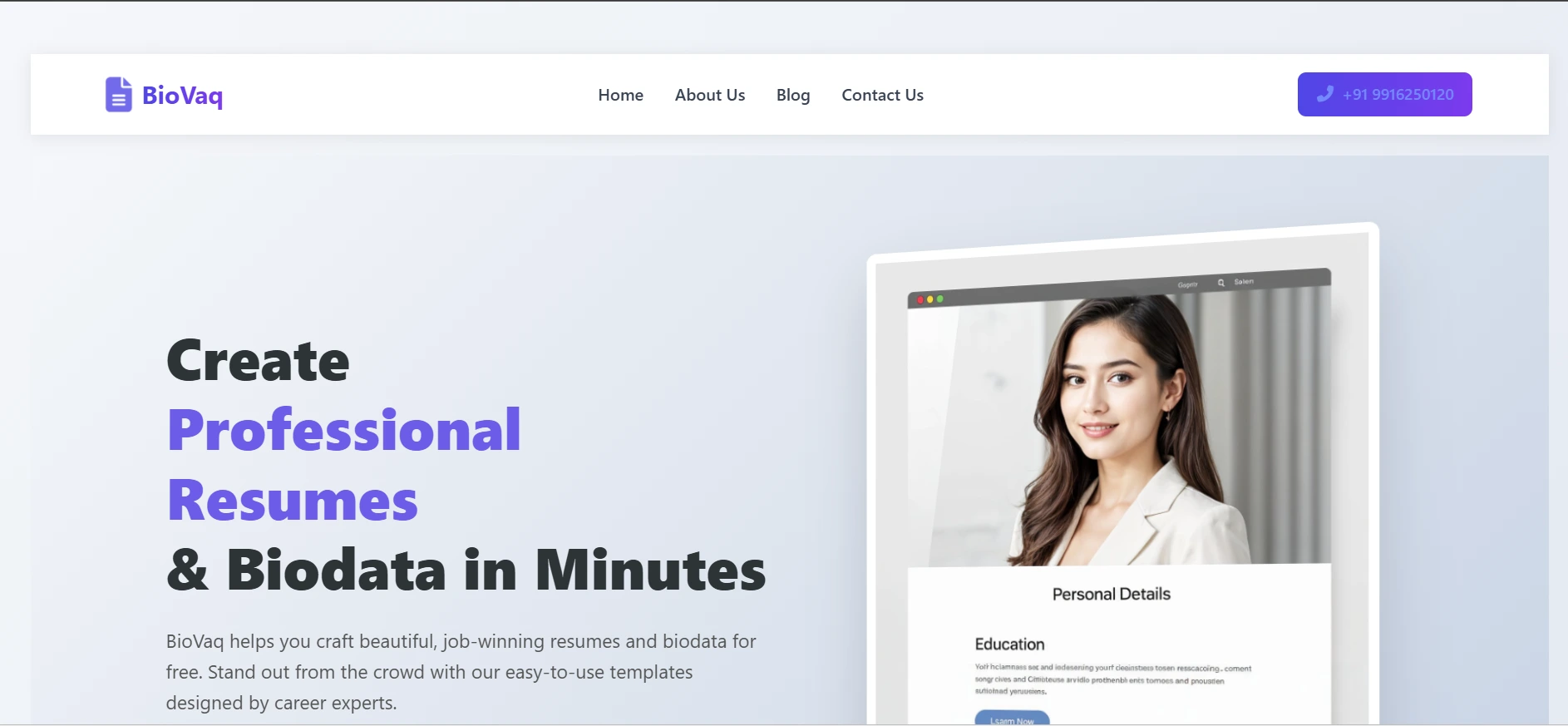Open the Blog menu item
This screenshot has height=726, width=1568.
pyautogui.click(x=793, y=96)
